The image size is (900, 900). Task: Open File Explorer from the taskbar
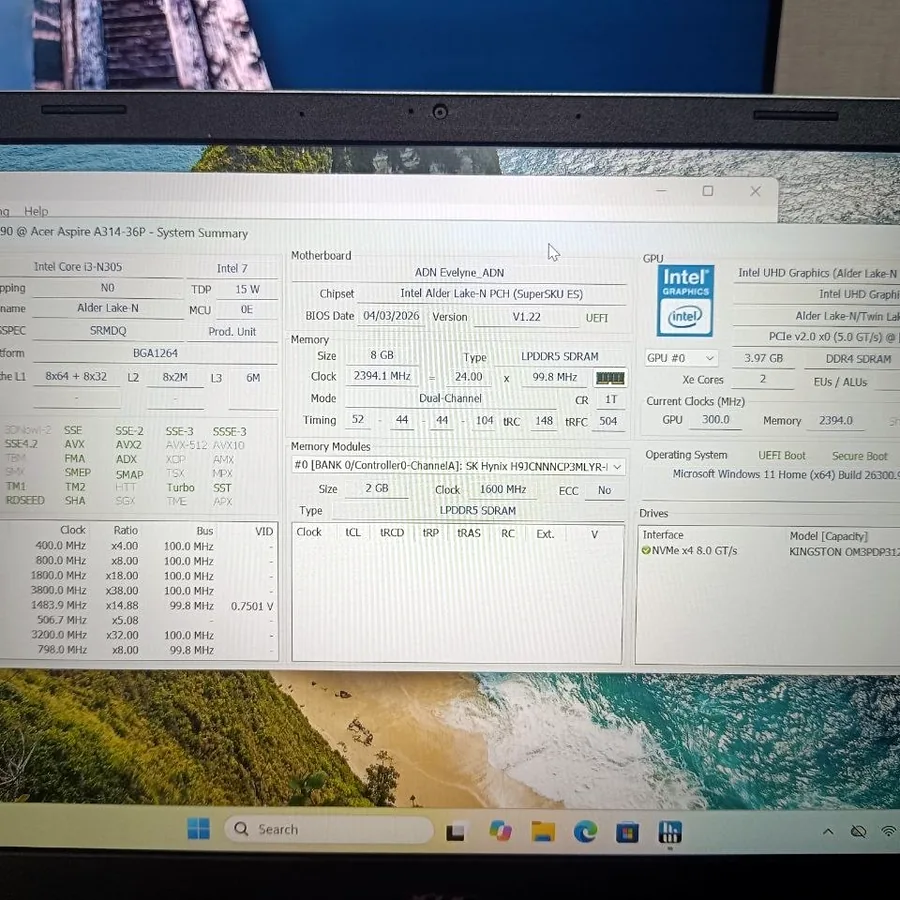542,831
